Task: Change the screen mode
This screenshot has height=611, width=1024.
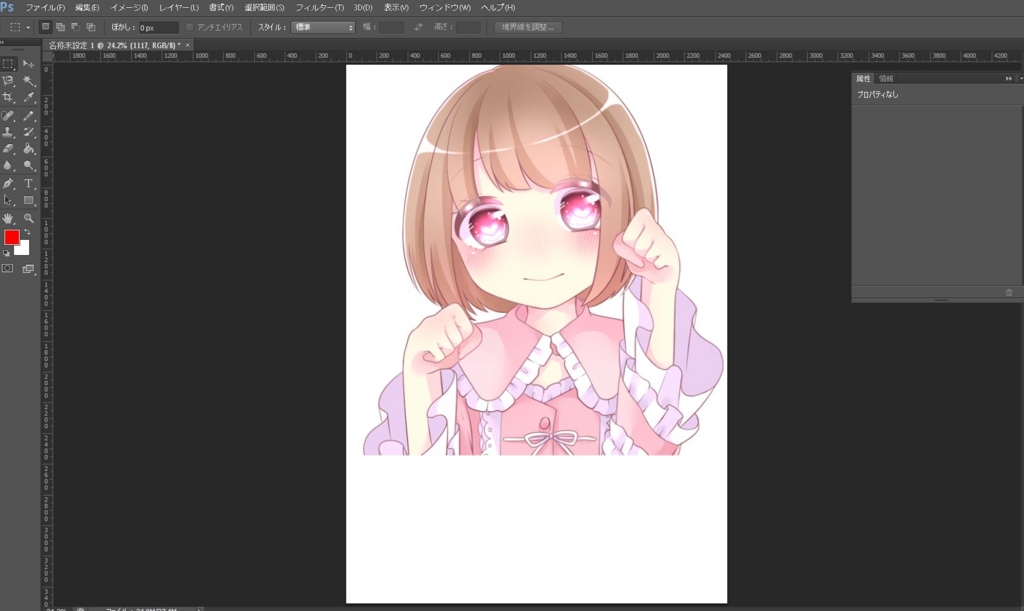Action: pos(28,268)
